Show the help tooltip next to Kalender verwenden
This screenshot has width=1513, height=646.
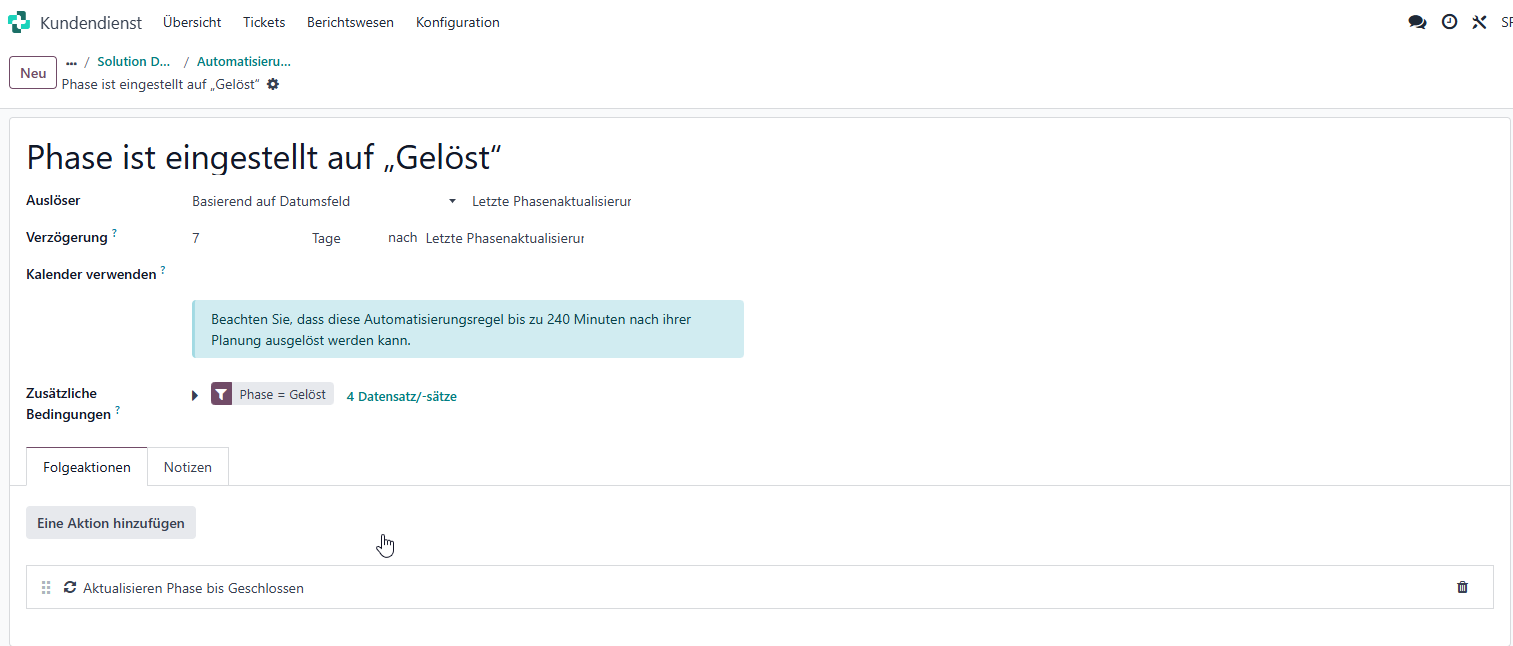click(163, 270)
